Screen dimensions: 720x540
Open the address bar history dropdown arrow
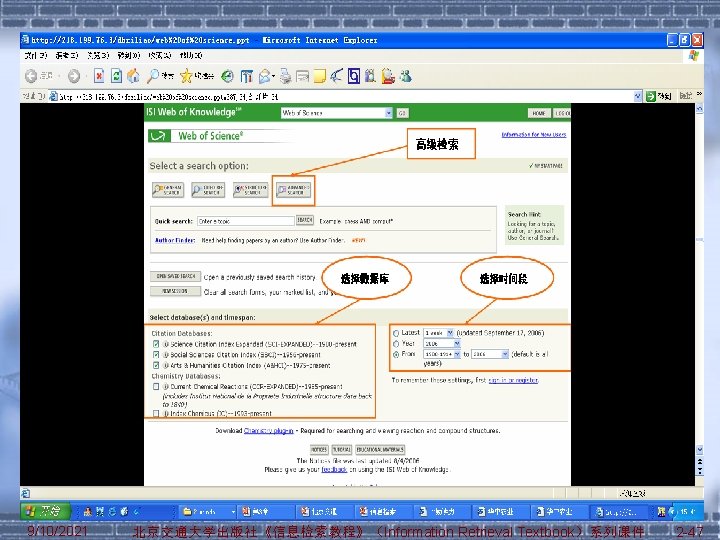[637, 96]
